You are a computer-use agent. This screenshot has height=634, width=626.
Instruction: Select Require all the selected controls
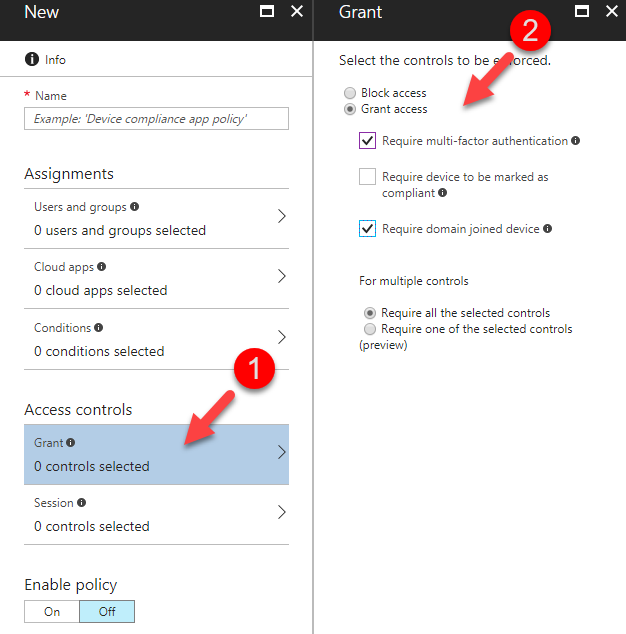(x=370, y=313)
